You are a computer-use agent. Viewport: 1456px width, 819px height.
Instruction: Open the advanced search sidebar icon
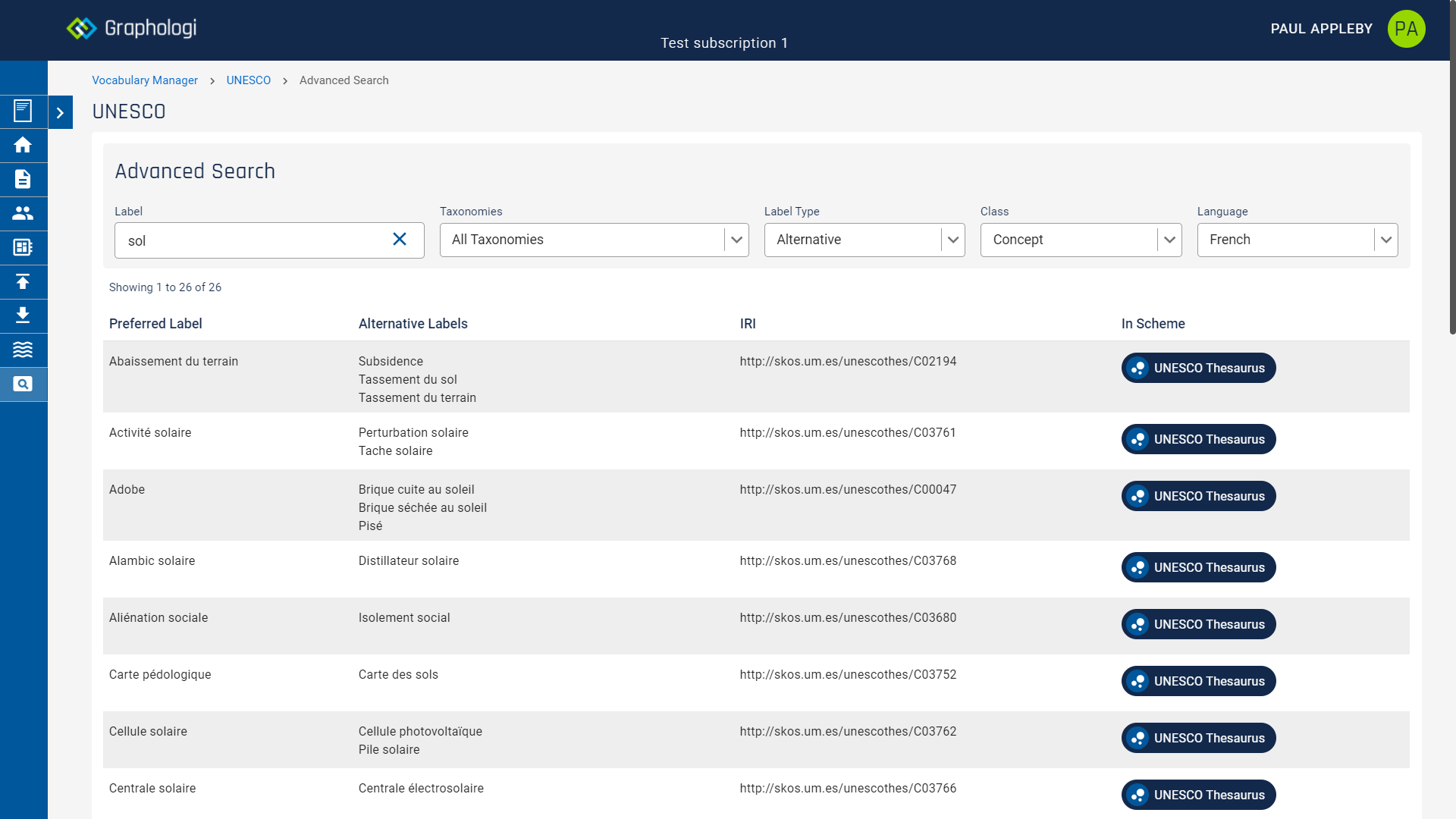point(23,384)
